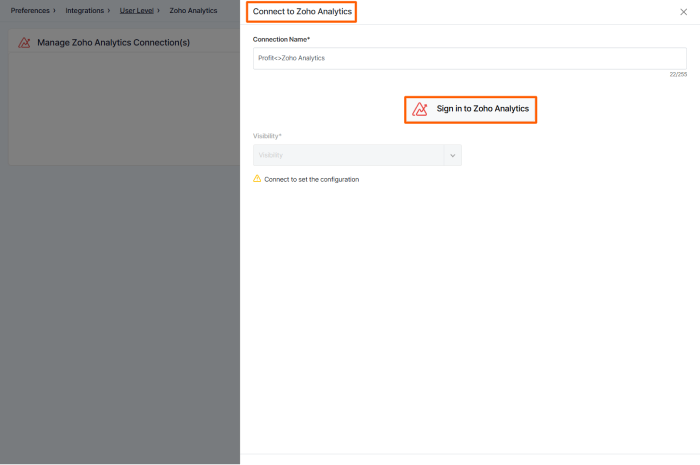This screenshot has height=465, width=700.
Task: Click the 'Visibility*' field label
Action: click(x=267, y=136)
